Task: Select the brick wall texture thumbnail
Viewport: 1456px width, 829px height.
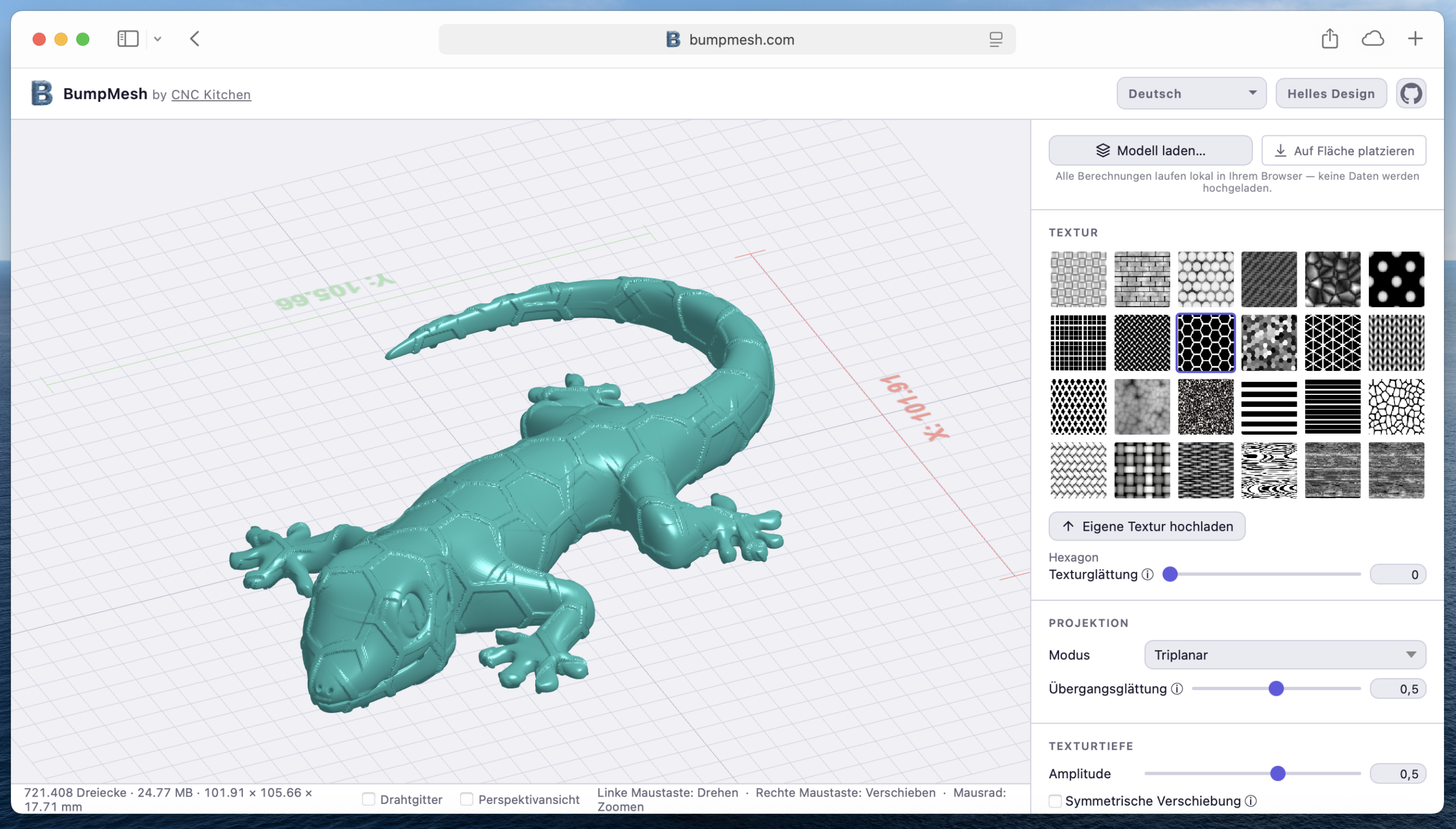Action: [1141, 279]
